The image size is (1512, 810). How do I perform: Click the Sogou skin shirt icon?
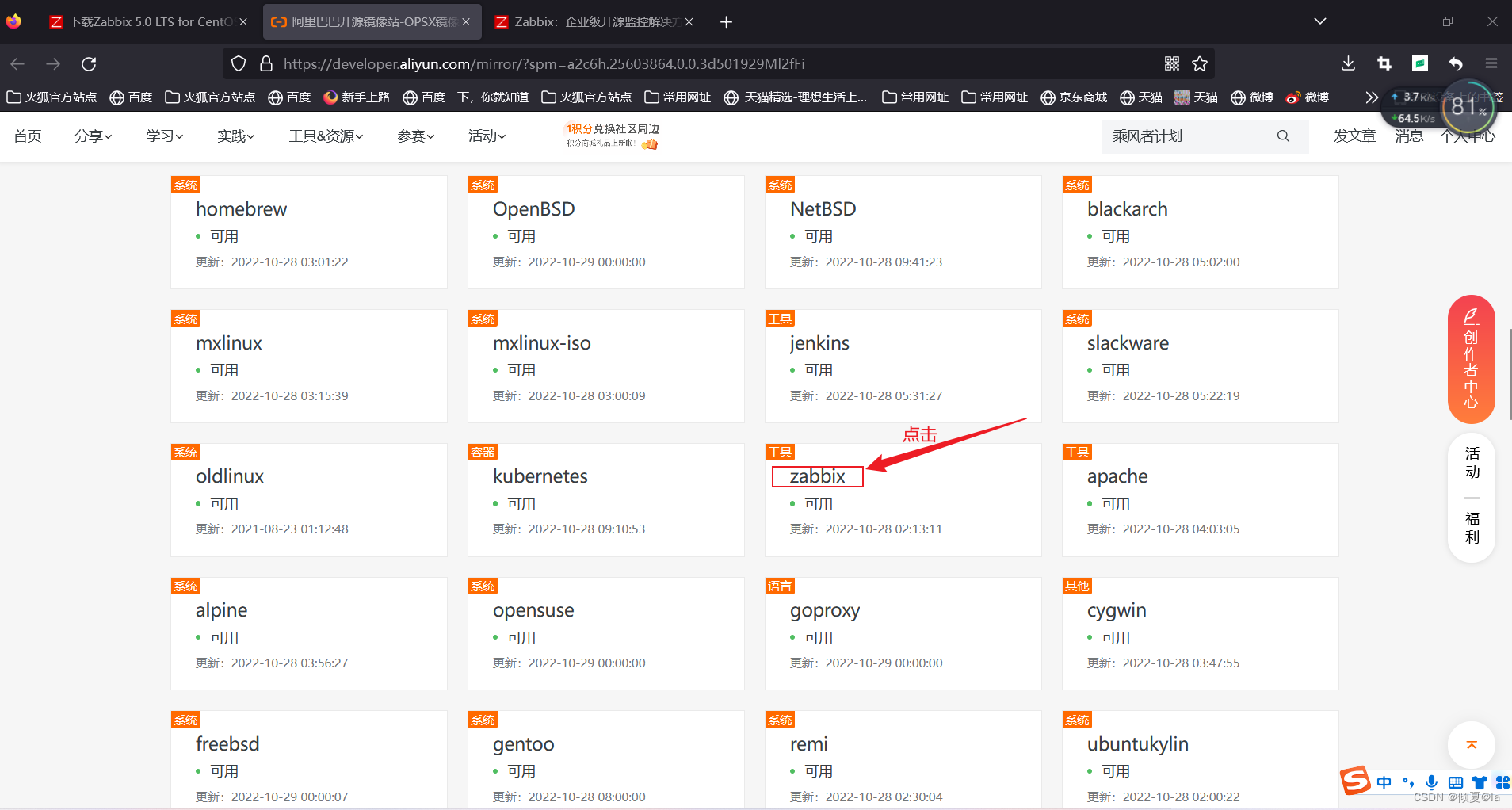coord(1479,782)
